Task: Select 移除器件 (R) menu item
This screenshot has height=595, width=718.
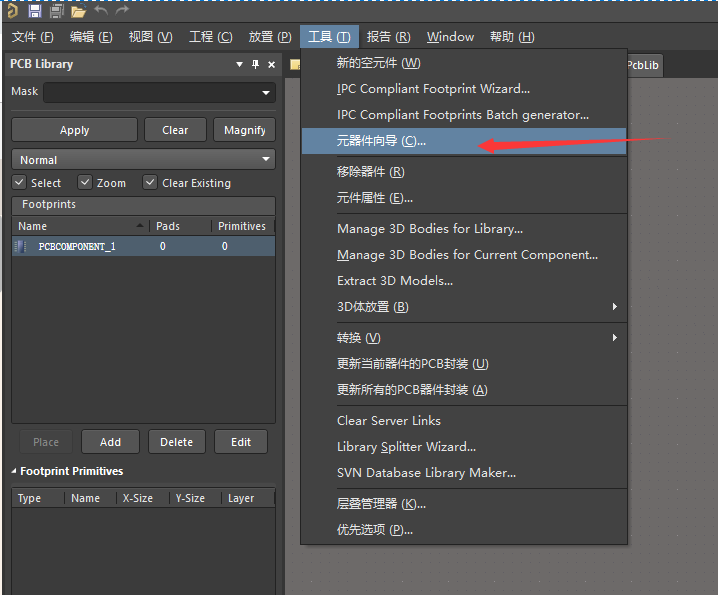Action: click(x=464, y=172)
